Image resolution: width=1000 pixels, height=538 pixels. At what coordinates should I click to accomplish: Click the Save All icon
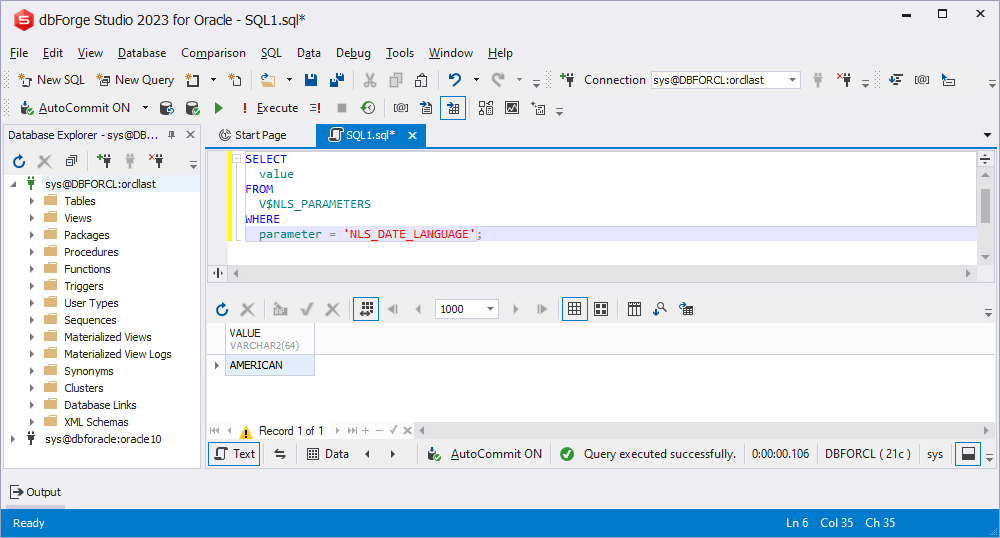pos(337,80)
